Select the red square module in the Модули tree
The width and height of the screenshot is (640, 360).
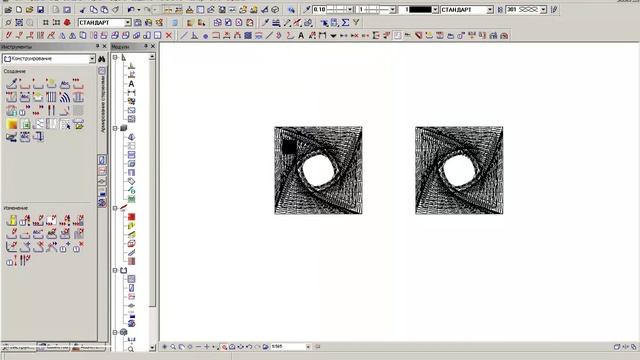click(x=131, y=217)
